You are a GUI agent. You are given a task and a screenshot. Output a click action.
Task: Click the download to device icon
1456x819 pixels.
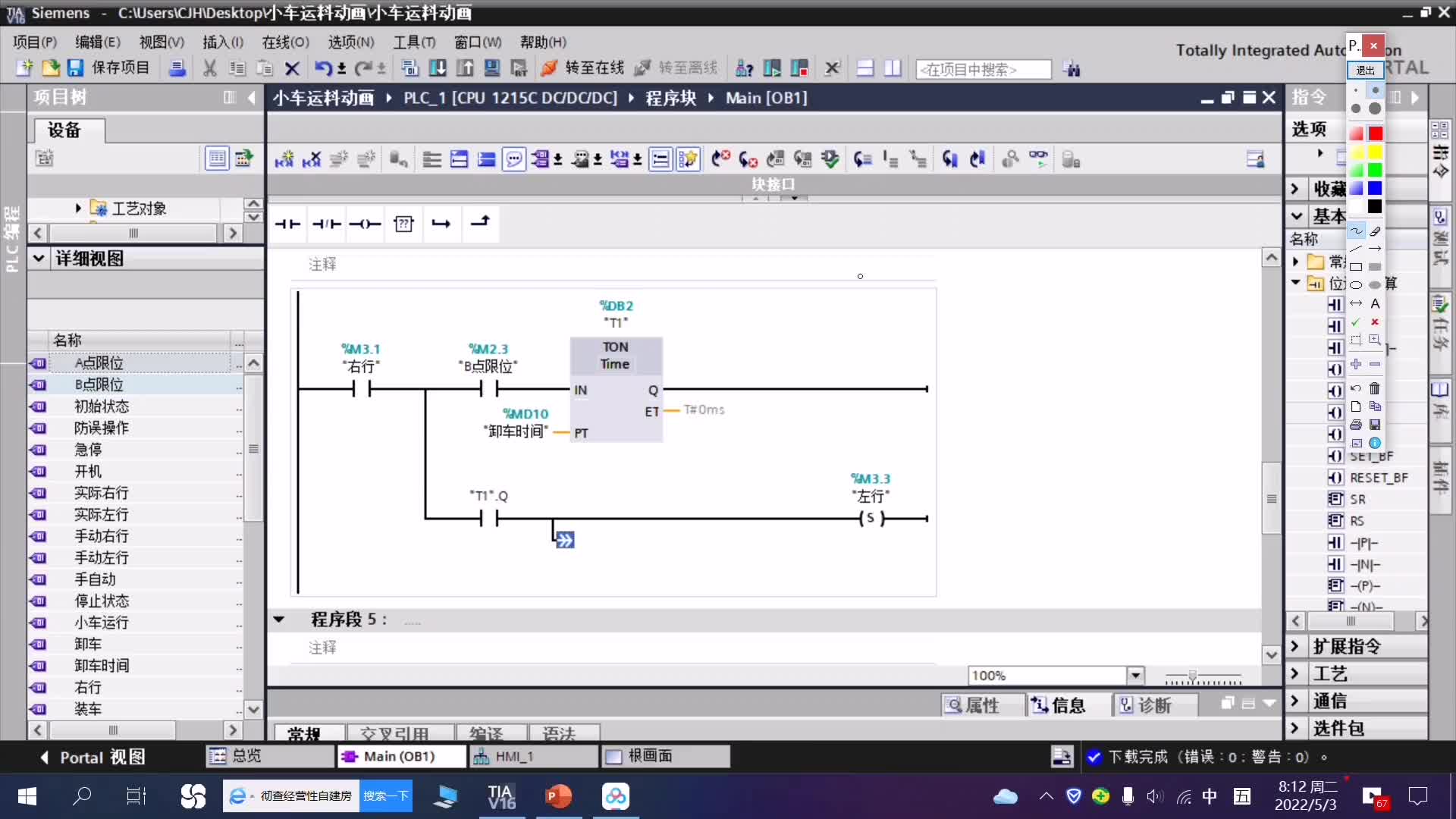(438, 68)
